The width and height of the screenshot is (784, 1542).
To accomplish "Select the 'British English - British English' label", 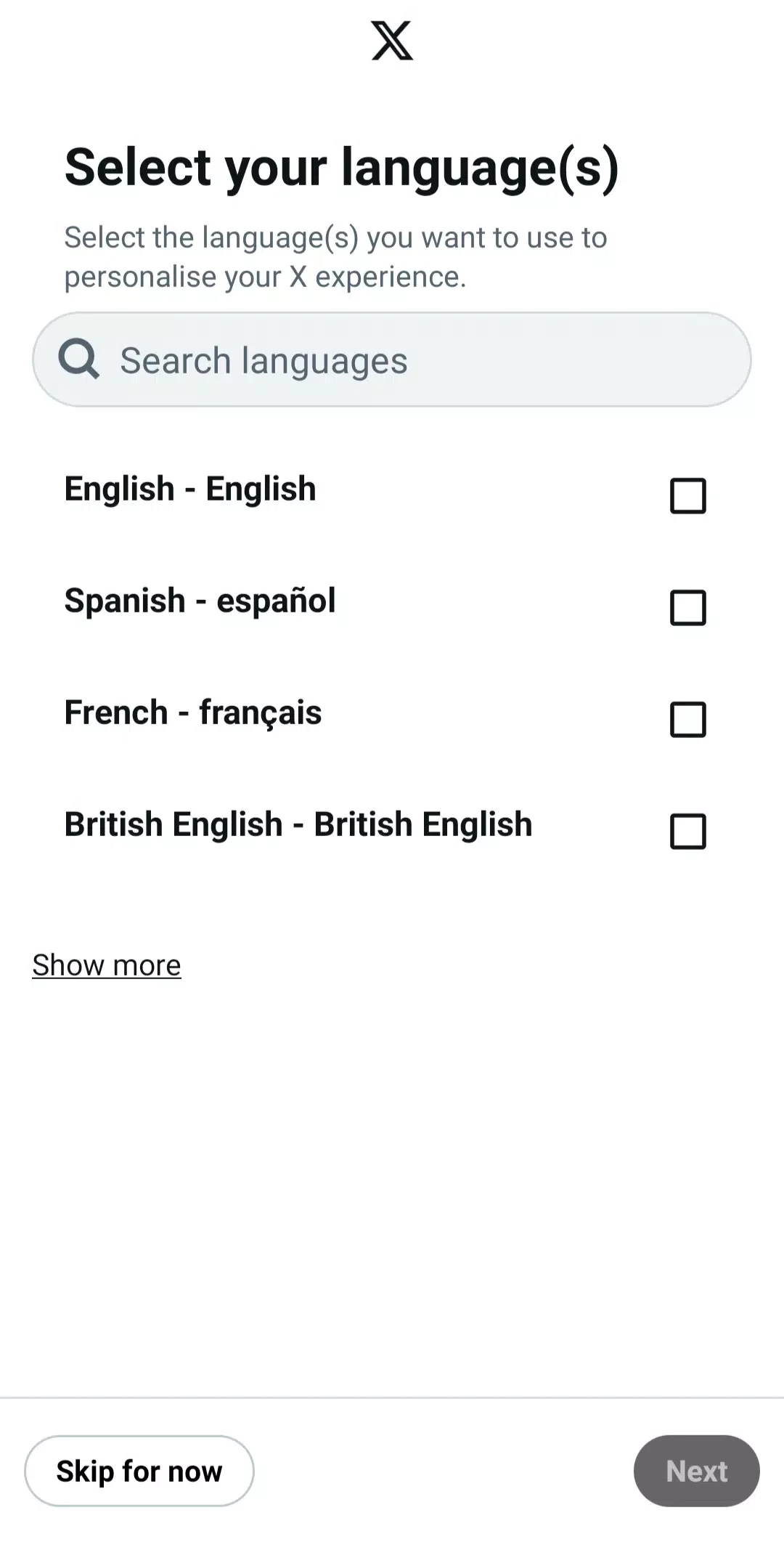I will click(298, 824).
